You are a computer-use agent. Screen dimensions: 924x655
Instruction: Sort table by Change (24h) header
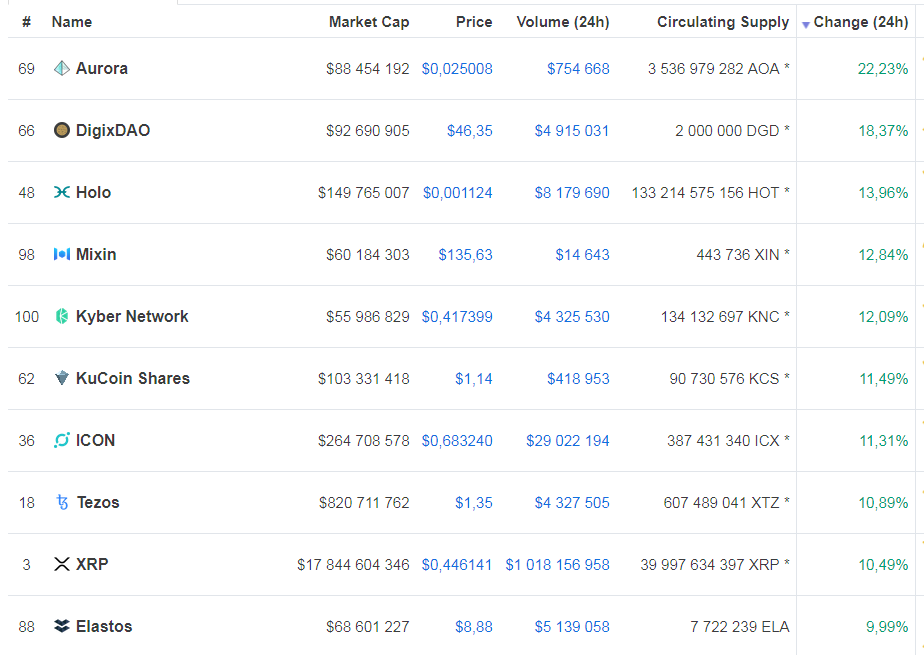(x=860, y=22)
